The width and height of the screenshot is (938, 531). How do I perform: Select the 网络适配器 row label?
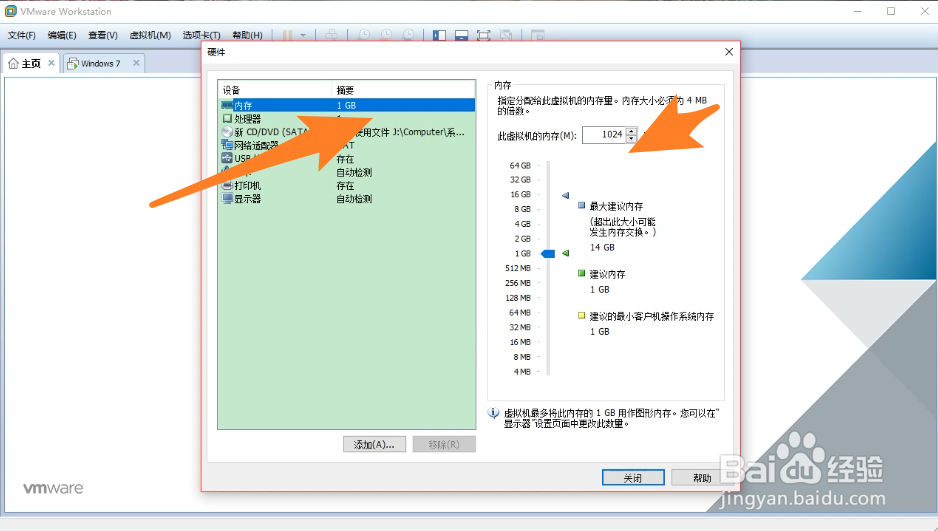point(256,145)
